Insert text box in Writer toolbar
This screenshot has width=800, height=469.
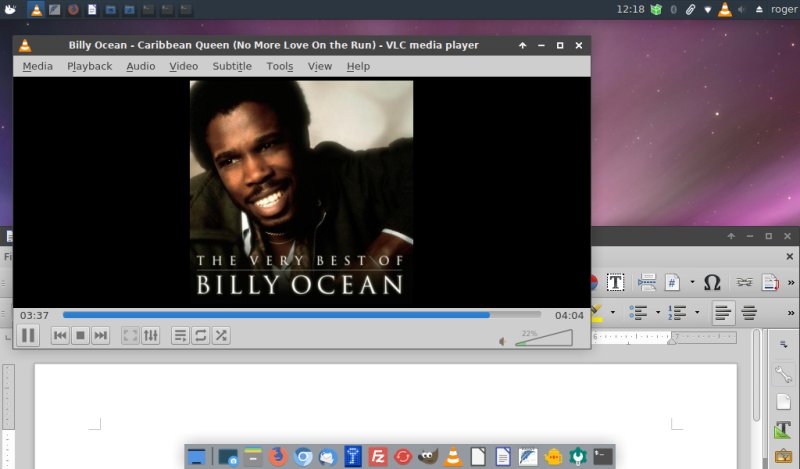point(616,283)
